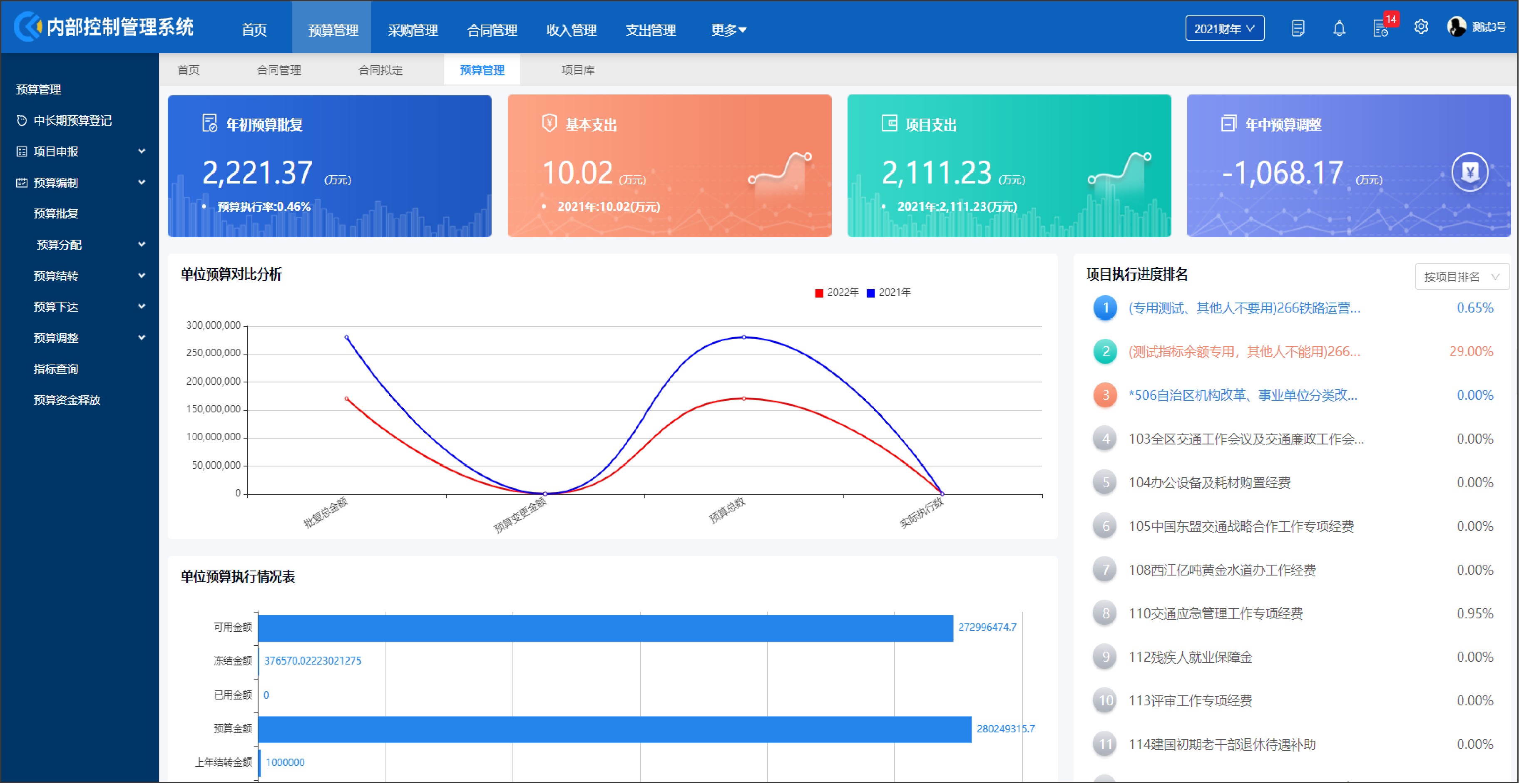This screenshot has width=1519, height=784.
Task: Open 采购管理 in top navigation
Action: (412, 30)
